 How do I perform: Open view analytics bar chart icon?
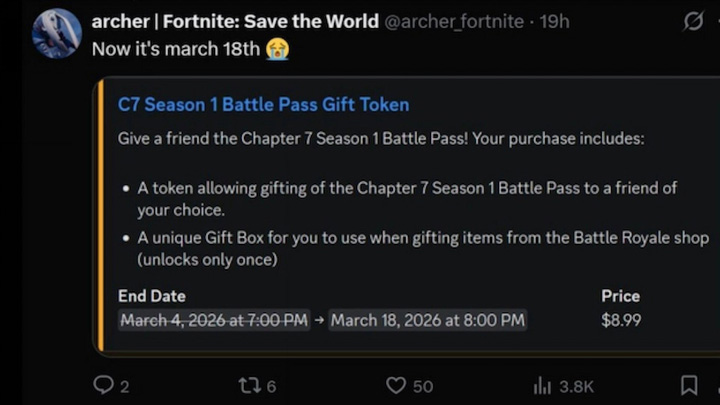point(543,386)
